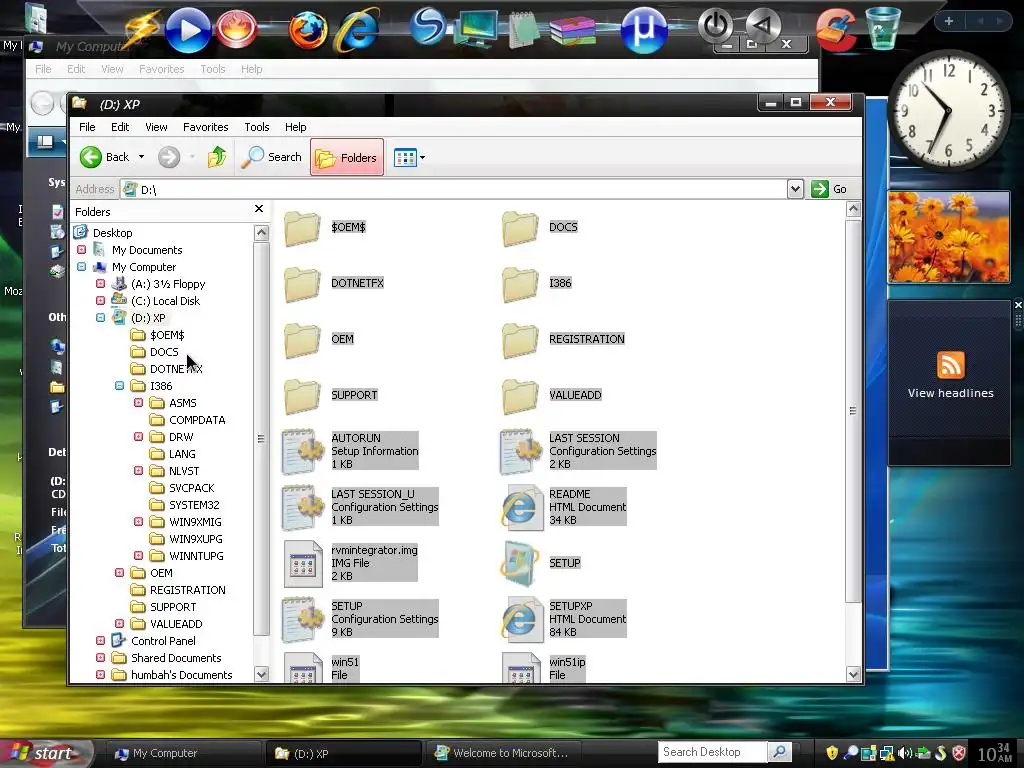This screenshot has width=1024, height=768.
Task: Launch the Nero burning dock icon
Action: (236, 30)
